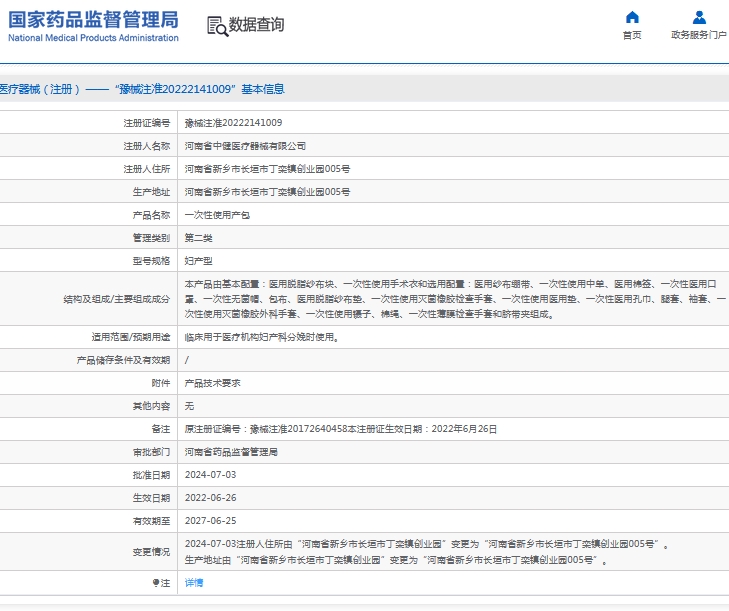This screenshot has width=729, height=611.
Task: Click the 审批部门 row label
Action: click(x=152, y=452)
